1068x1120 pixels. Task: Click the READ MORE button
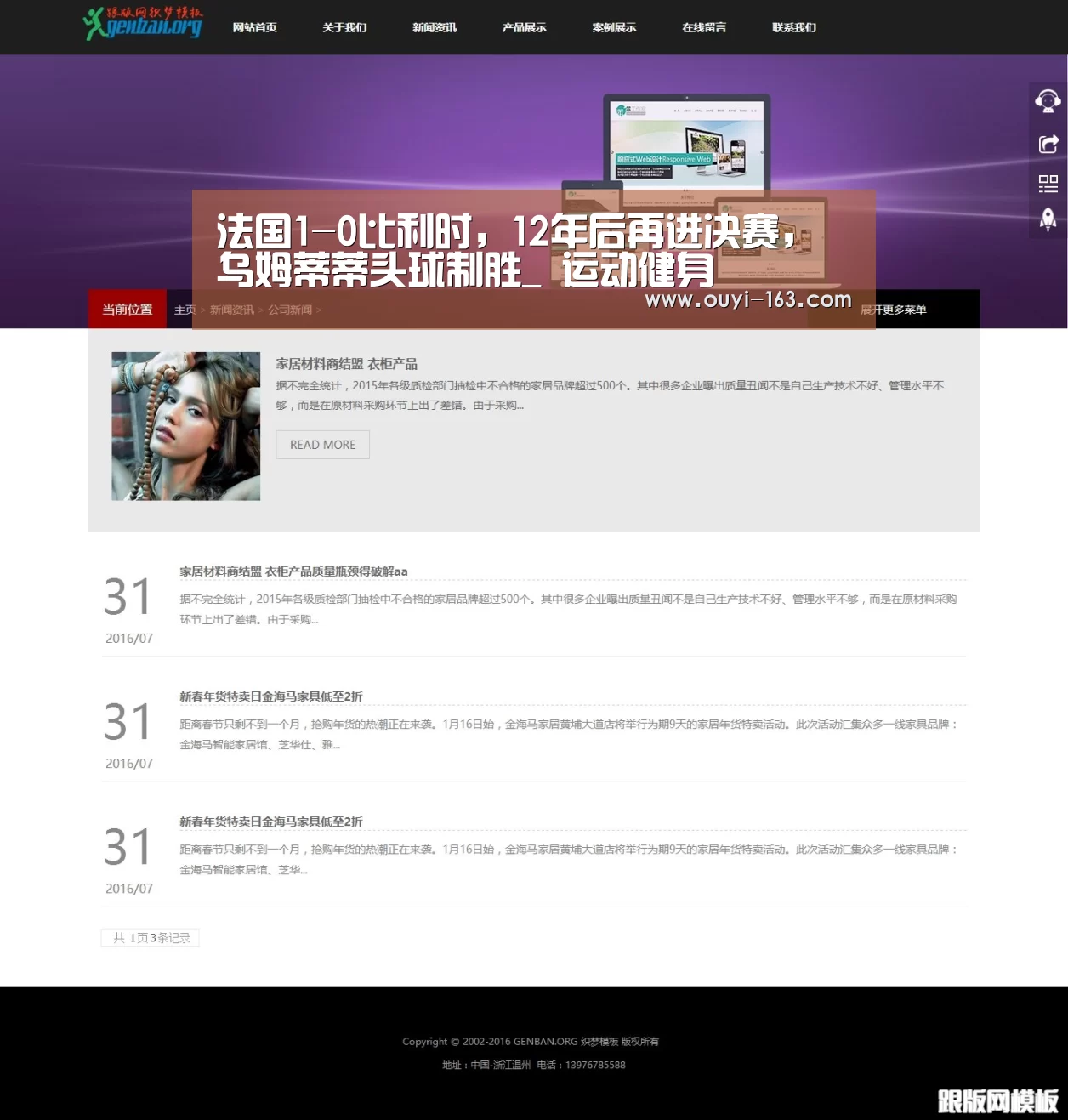322,445
